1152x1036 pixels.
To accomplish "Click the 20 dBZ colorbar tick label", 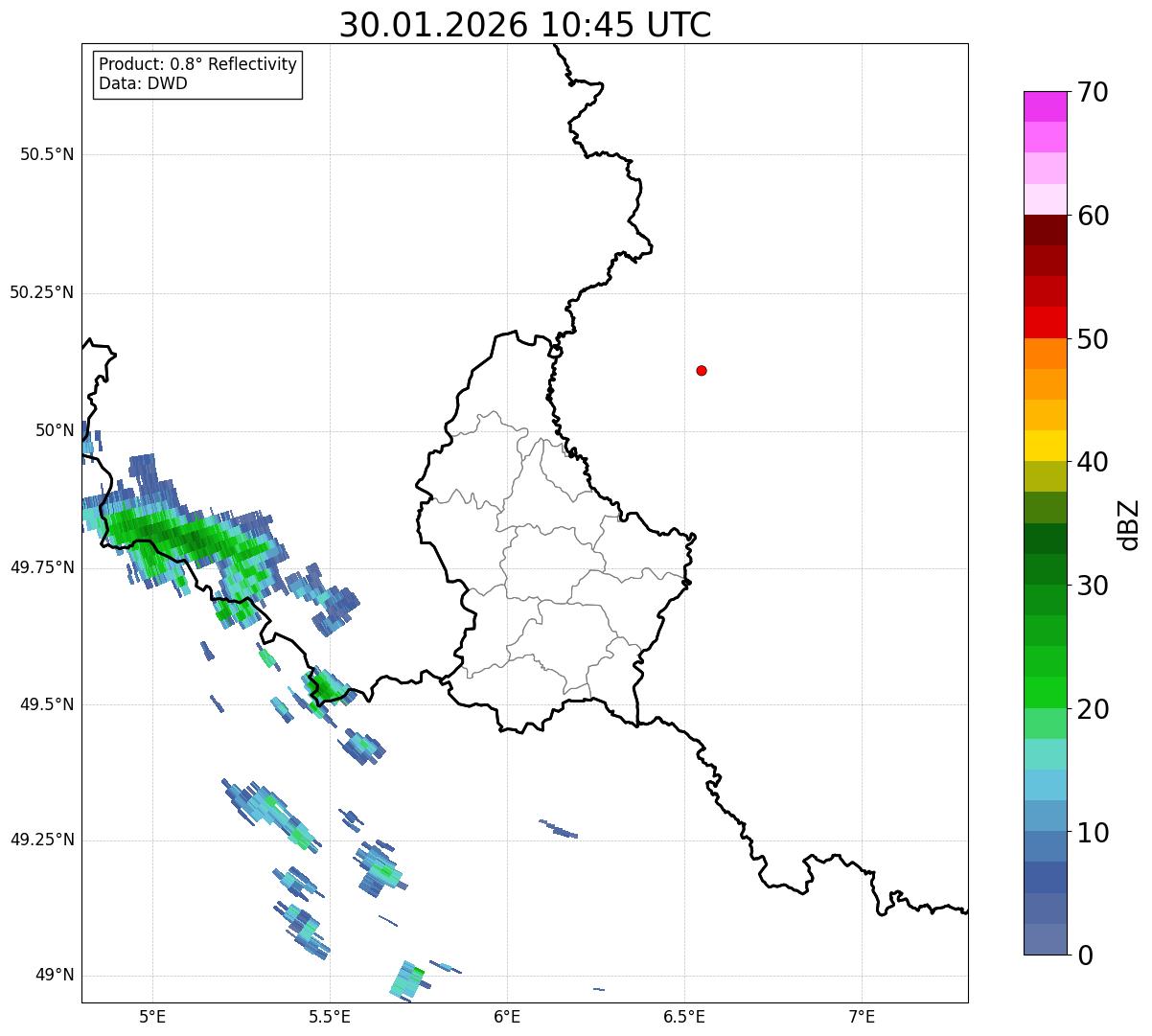I will 1093,709.
